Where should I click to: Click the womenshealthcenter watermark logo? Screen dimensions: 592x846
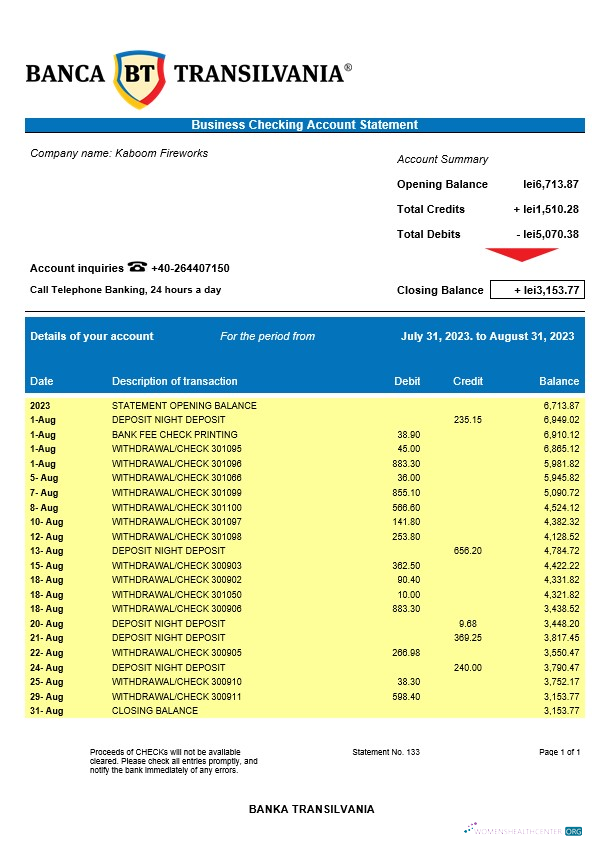pyautogui.click(x=522, y=830)
